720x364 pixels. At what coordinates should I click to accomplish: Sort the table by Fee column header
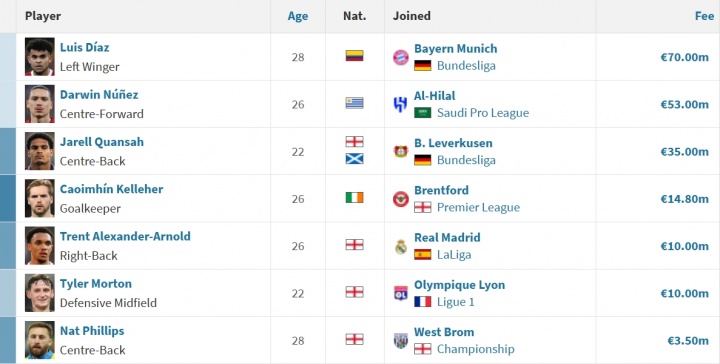tap(704, 16)
